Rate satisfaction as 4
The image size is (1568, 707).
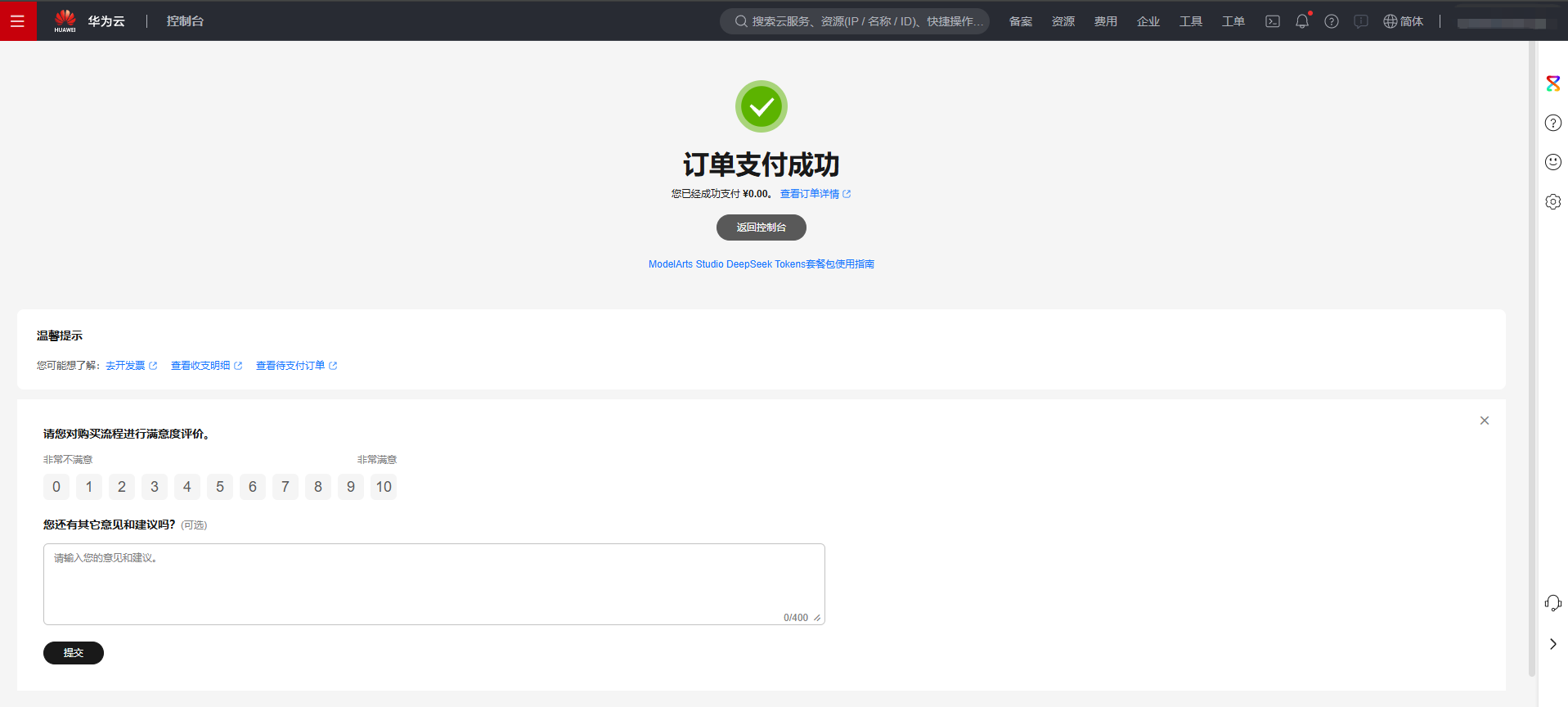coord(187,487)
